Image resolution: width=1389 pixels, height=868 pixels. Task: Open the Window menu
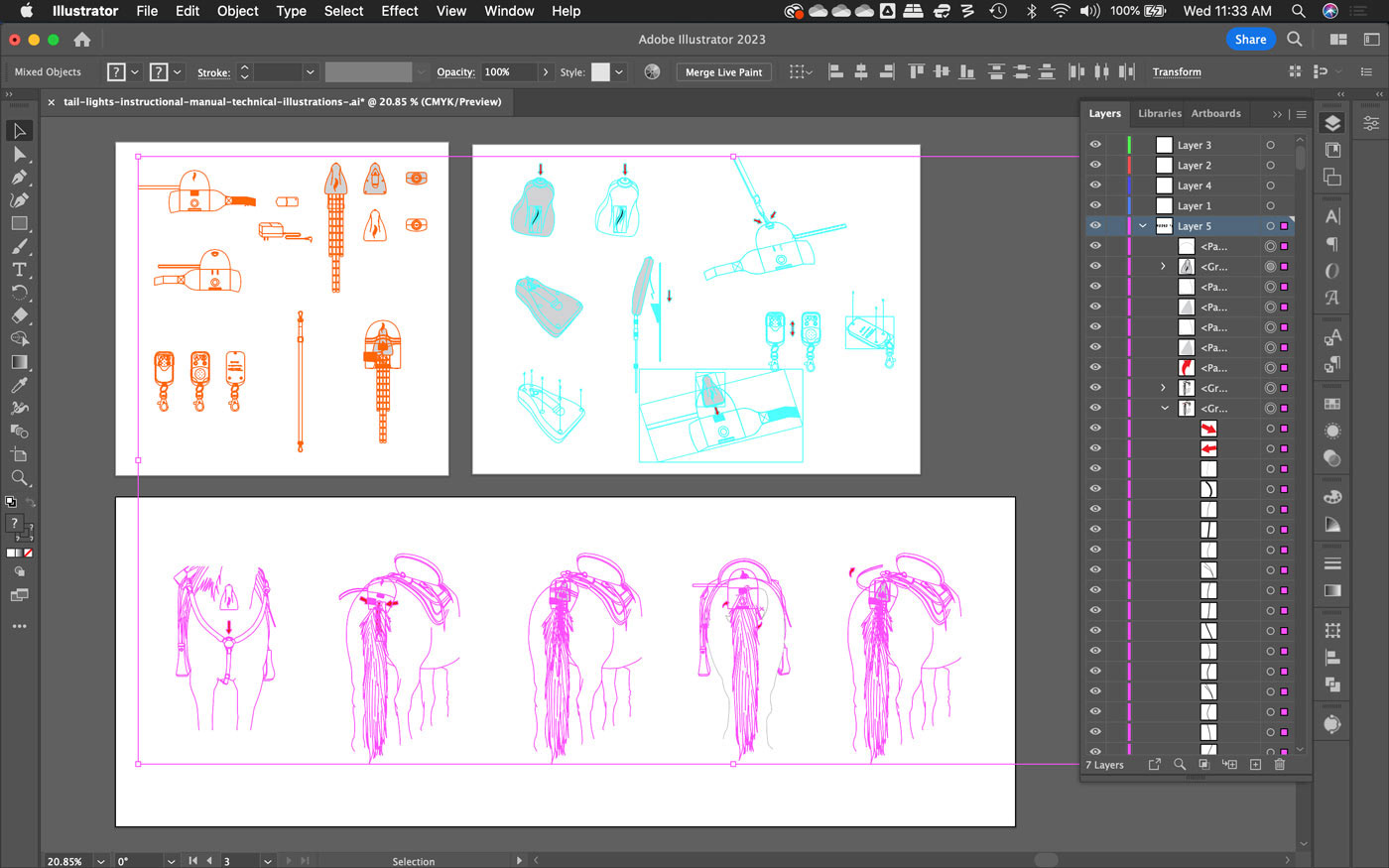[509, 11]
